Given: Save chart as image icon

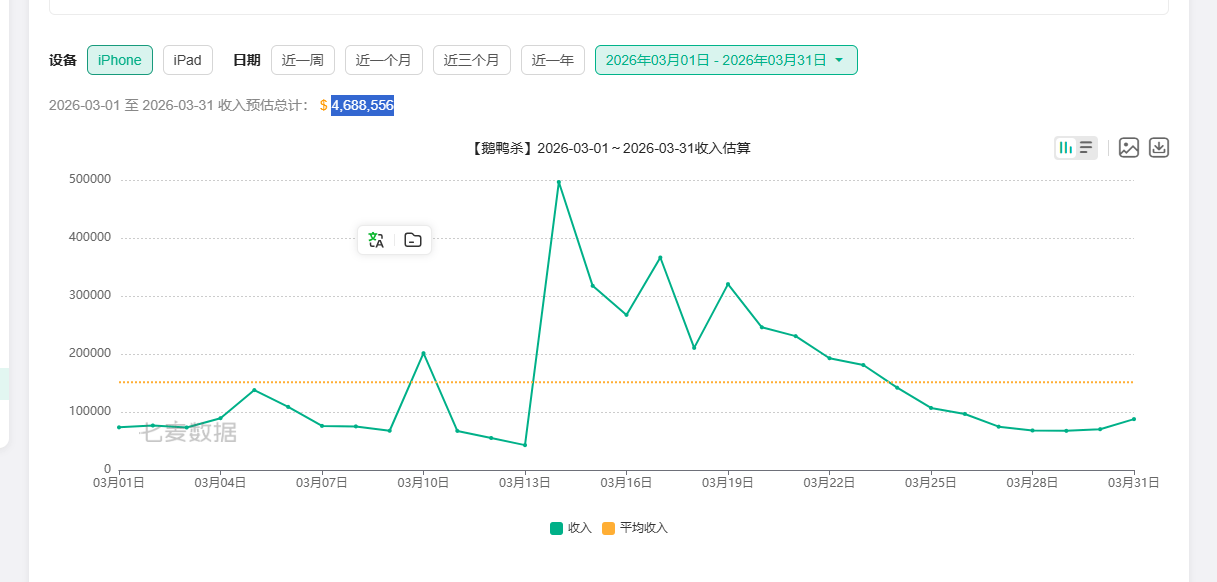Looking at the screenshot, I should click(x=1129, y=148).
